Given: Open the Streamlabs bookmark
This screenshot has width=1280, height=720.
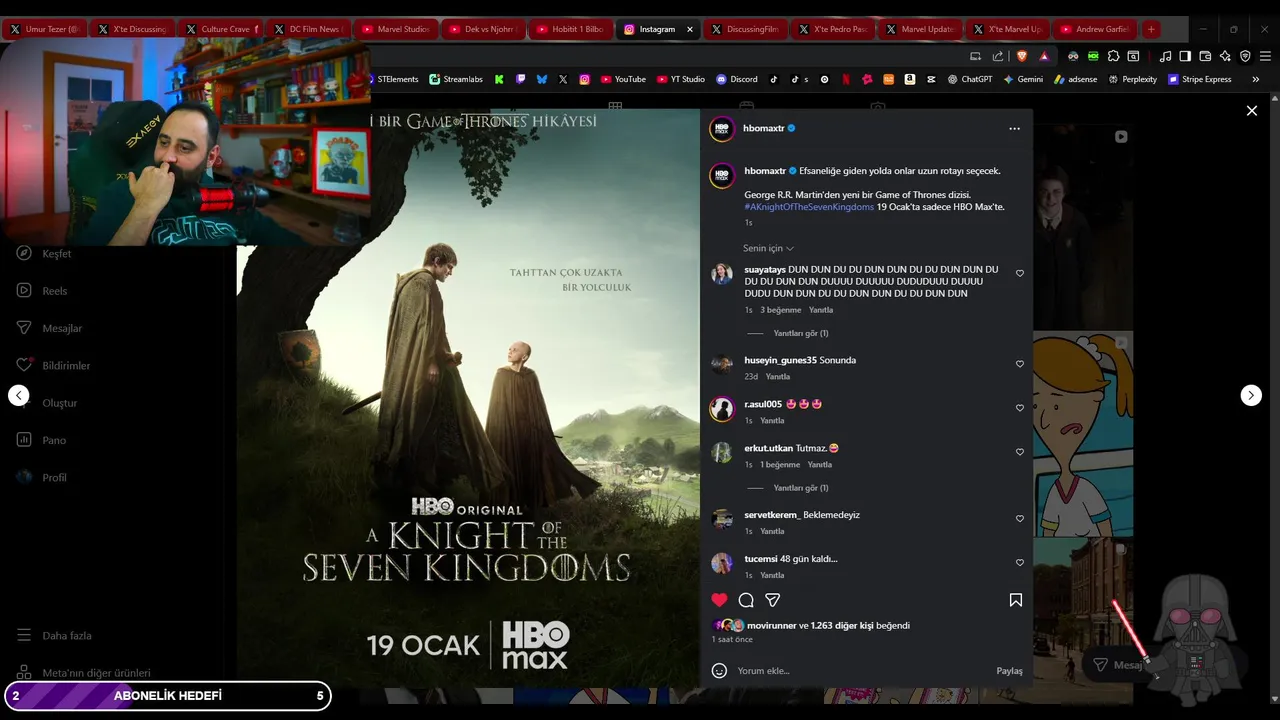Looking at the screenshot, I should 456,79.
